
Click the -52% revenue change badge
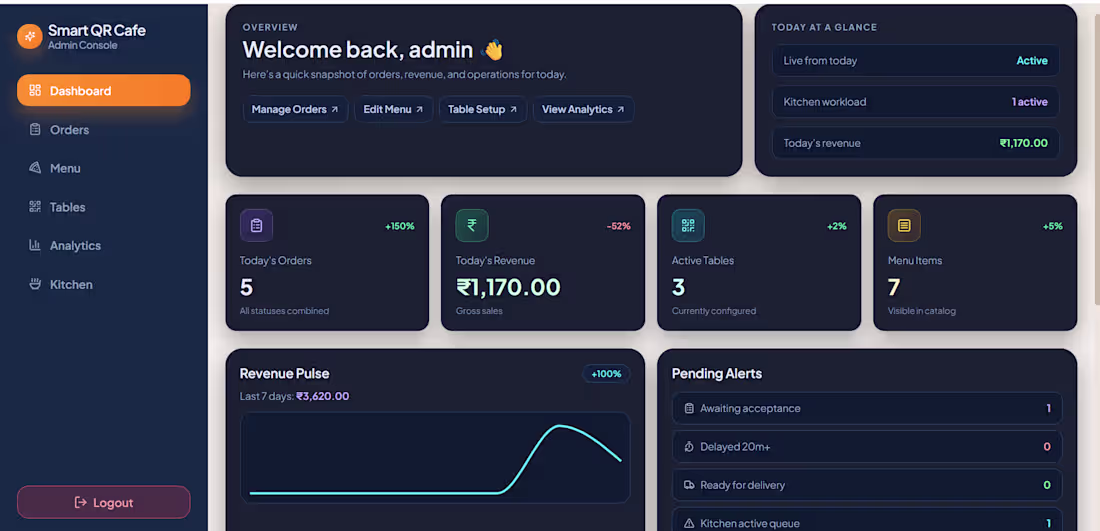[x=619, y=226]
